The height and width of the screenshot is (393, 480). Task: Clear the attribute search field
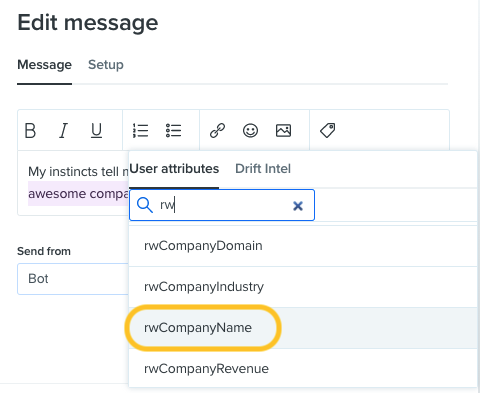(x=298, y=206)
